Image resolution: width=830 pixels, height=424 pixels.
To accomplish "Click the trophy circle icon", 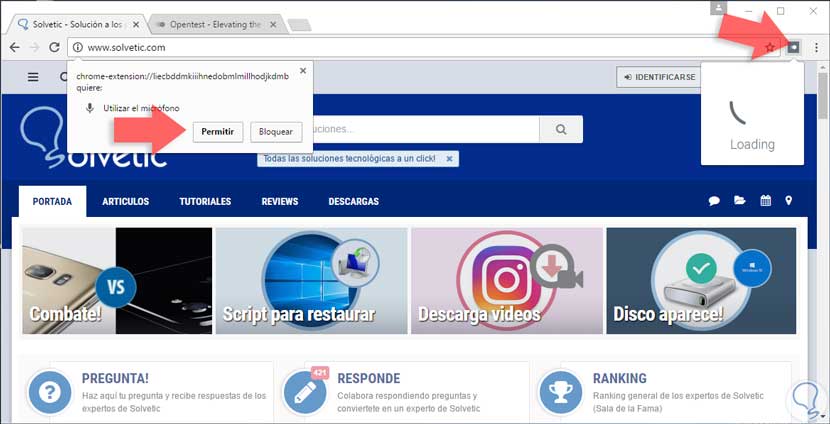I will pyautogui.click(x=561, y=392).
